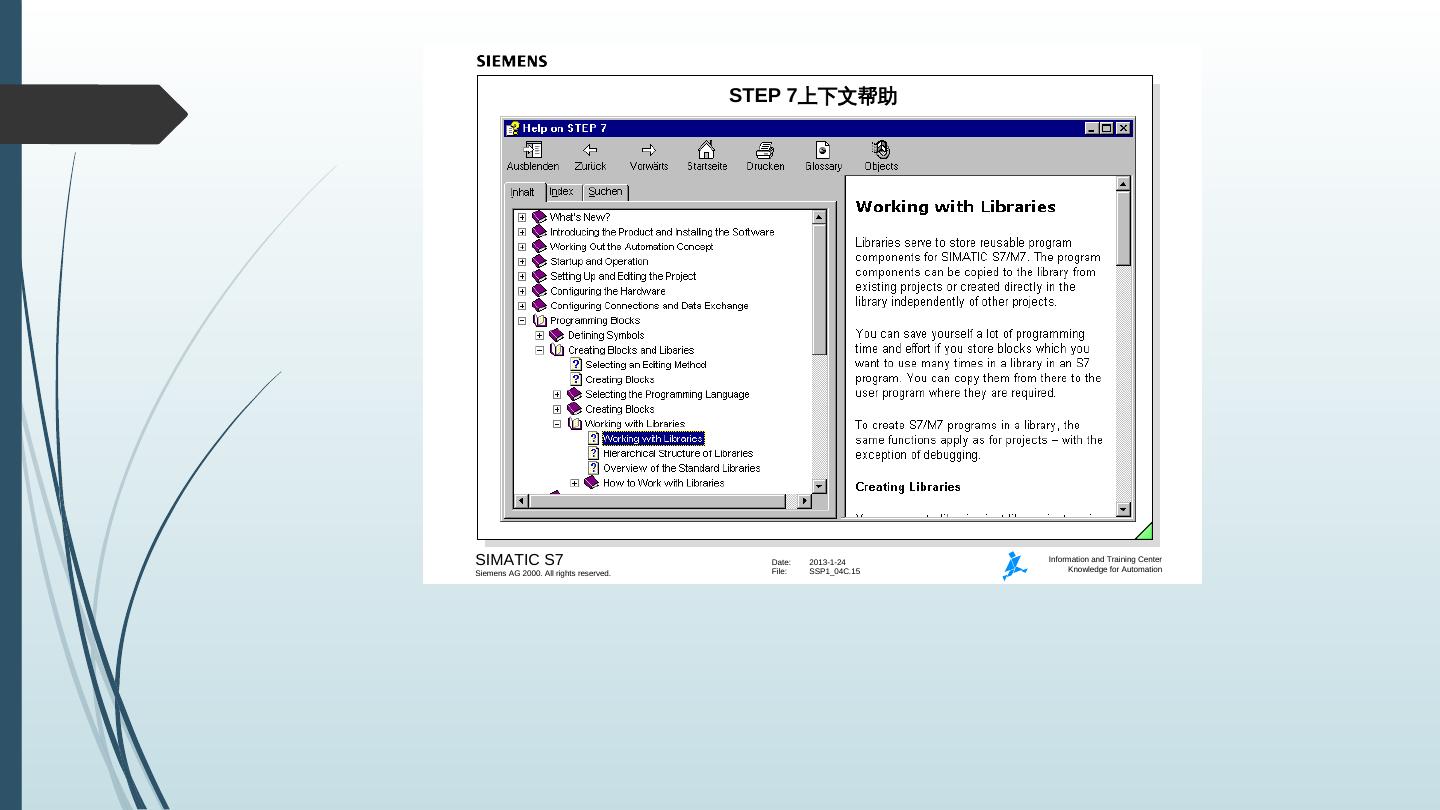Viewport: 1440px width, 810px height.
Task: Click the book icon for How to Work with Libraries
Action: click(x=592, y=483)
